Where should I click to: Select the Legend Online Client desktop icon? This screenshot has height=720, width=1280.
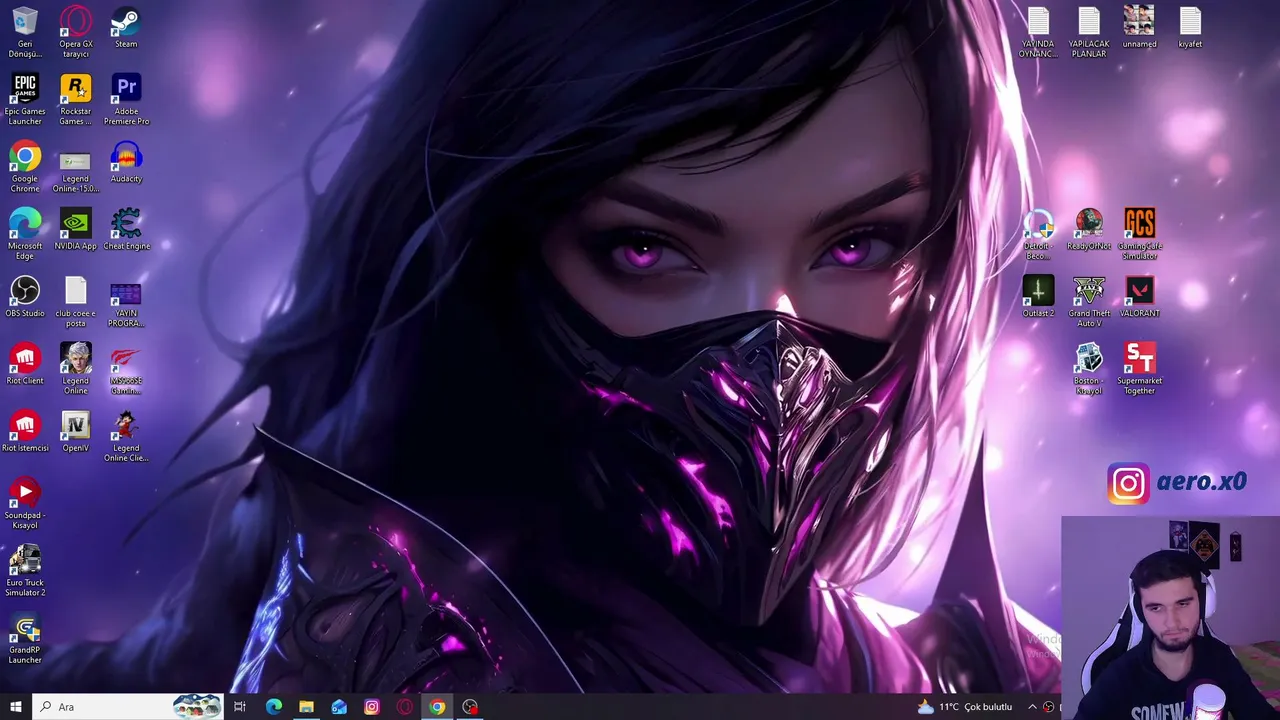point(126,436)
